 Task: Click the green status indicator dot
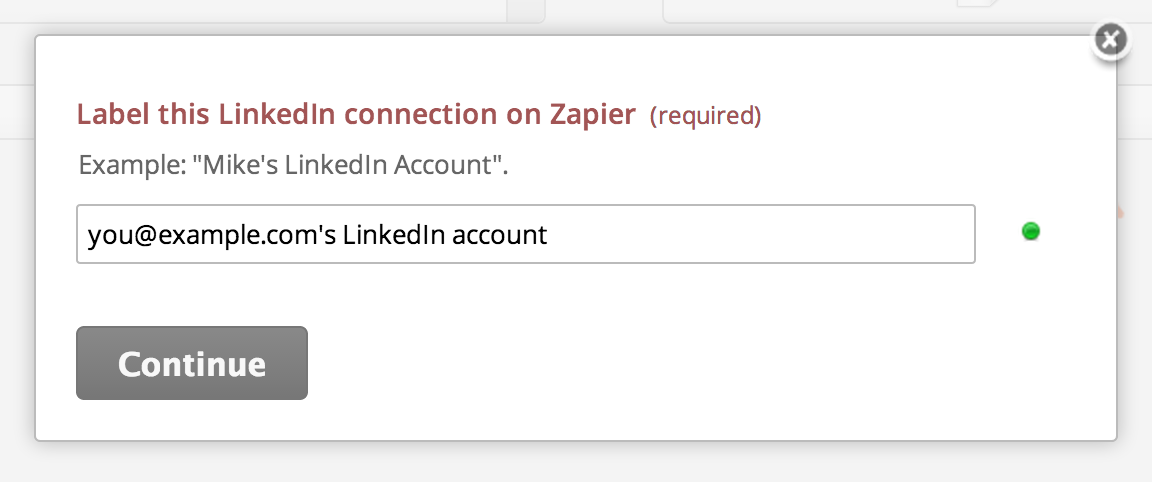coord(1031,232)
